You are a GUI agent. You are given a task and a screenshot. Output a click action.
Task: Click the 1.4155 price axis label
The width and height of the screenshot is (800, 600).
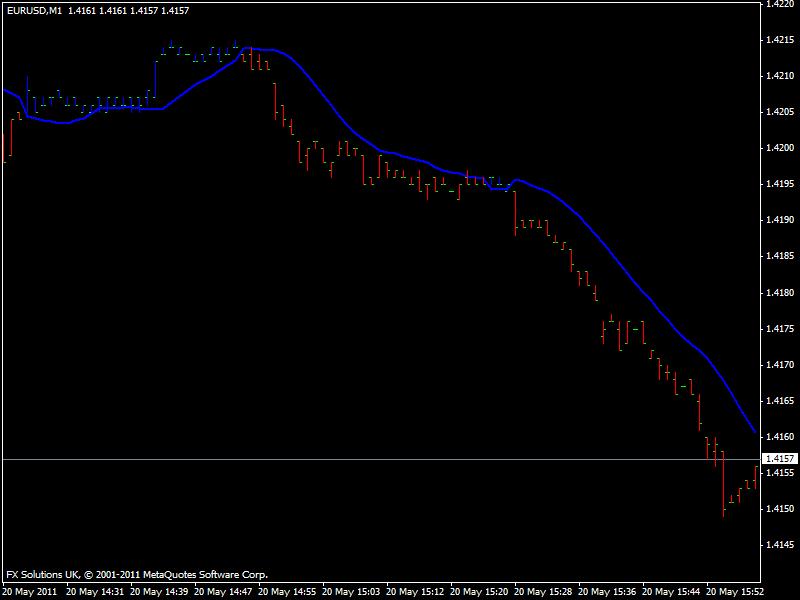coord(780,473)
